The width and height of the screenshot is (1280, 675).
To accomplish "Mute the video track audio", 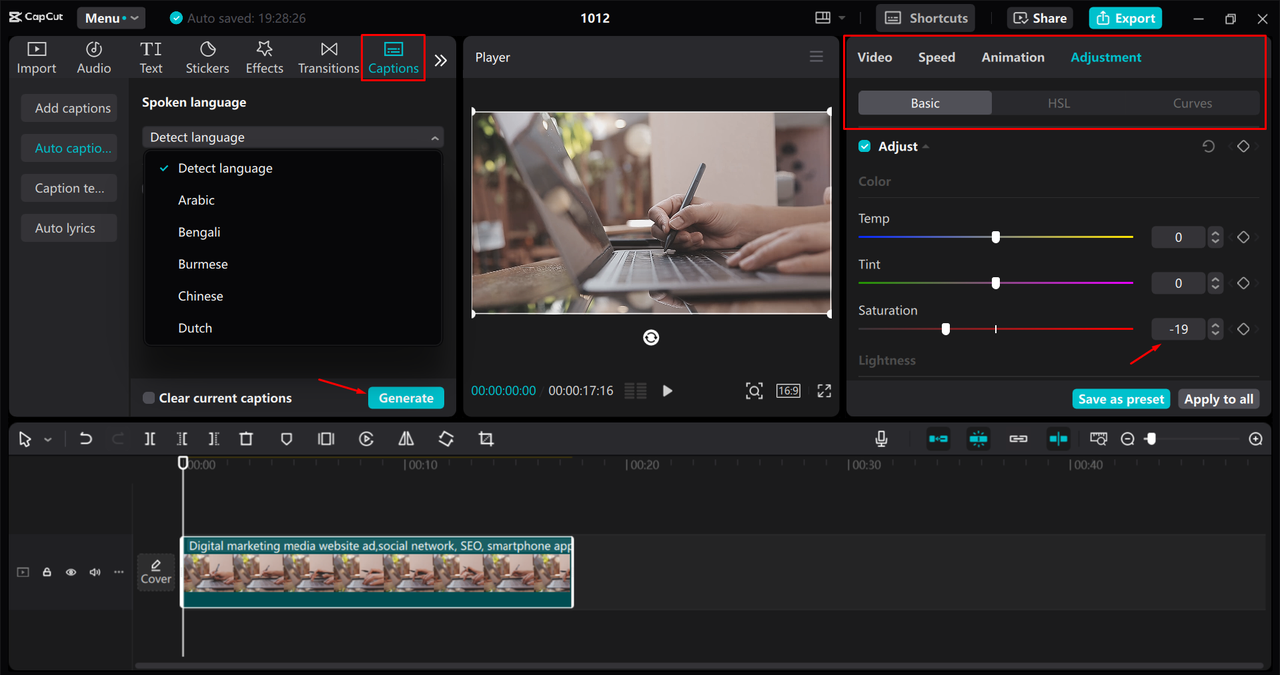I will click(95, 572).
